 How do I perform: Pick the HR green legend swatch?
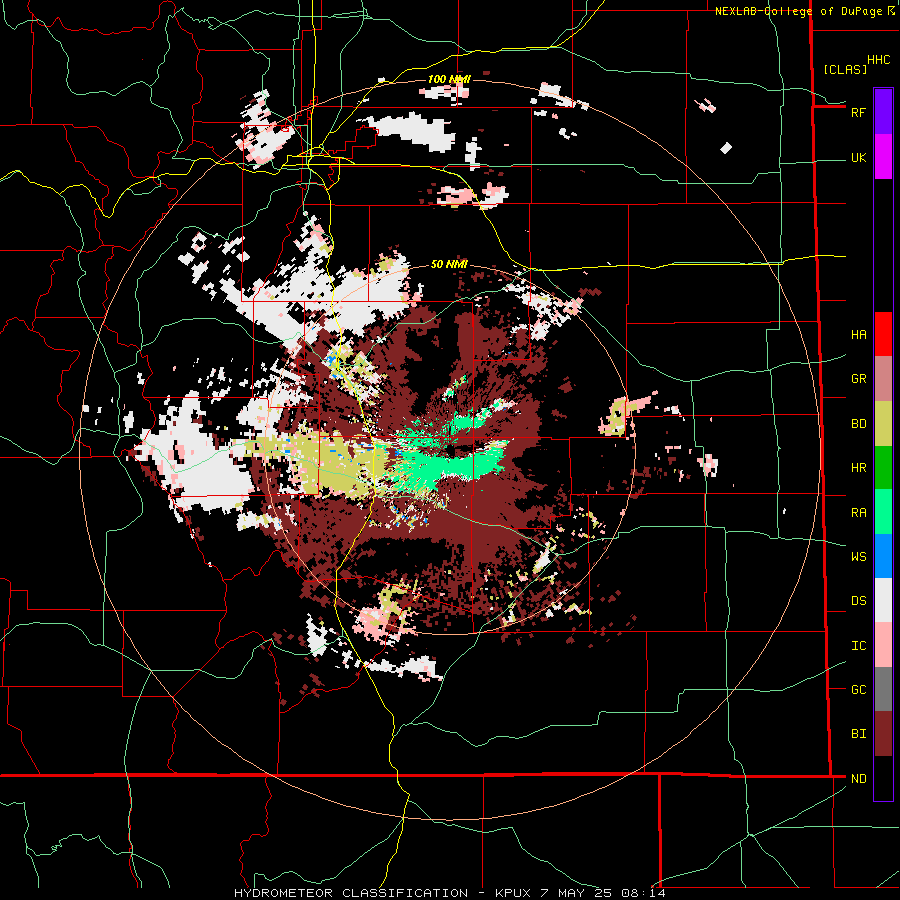pos(883,468)
